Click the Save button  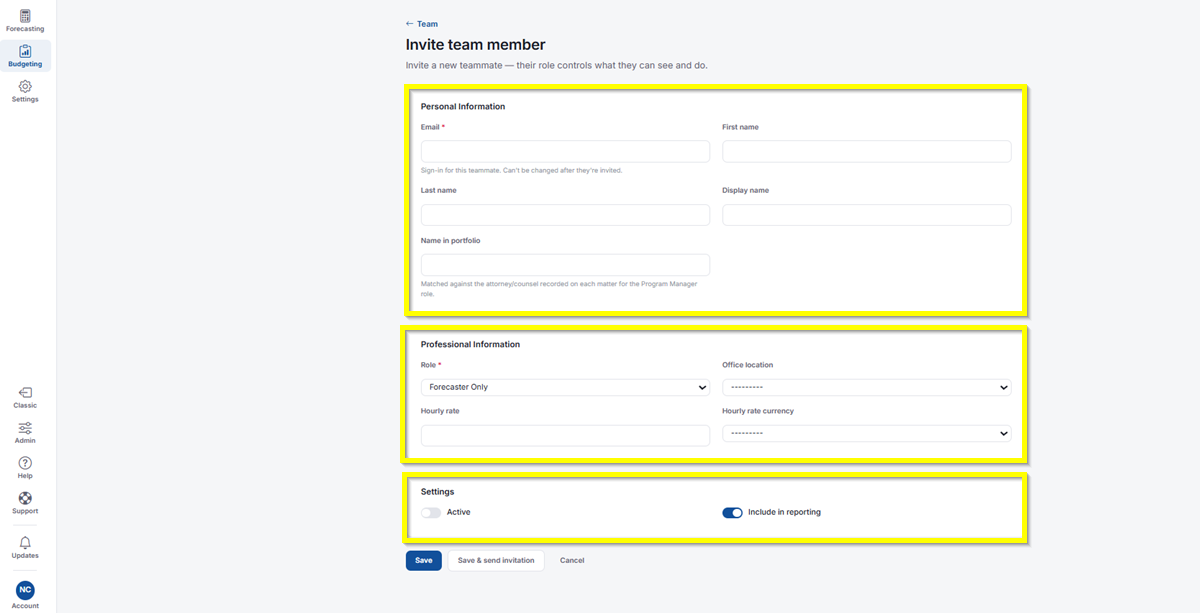pyautogui.click(x=423, y=560)
